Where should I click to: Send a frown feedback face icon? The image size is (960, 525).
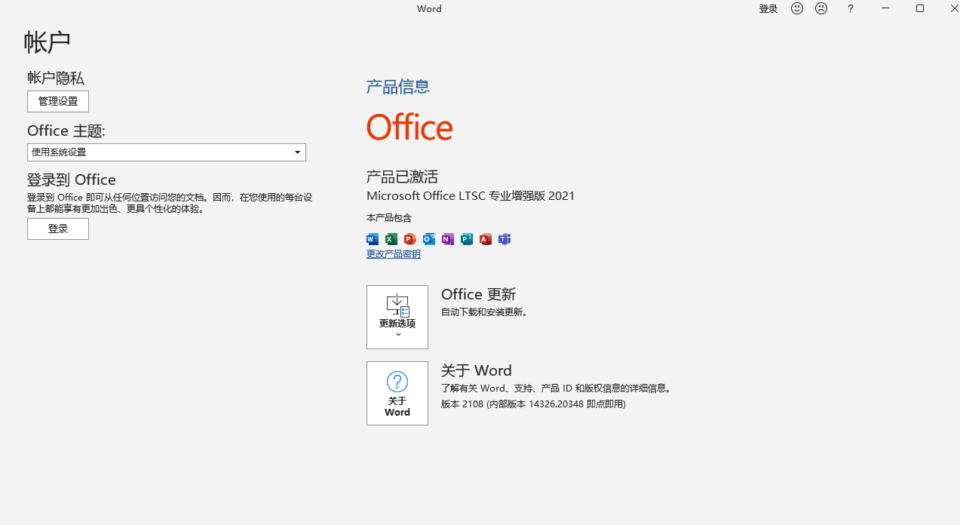tap(821, 9)
